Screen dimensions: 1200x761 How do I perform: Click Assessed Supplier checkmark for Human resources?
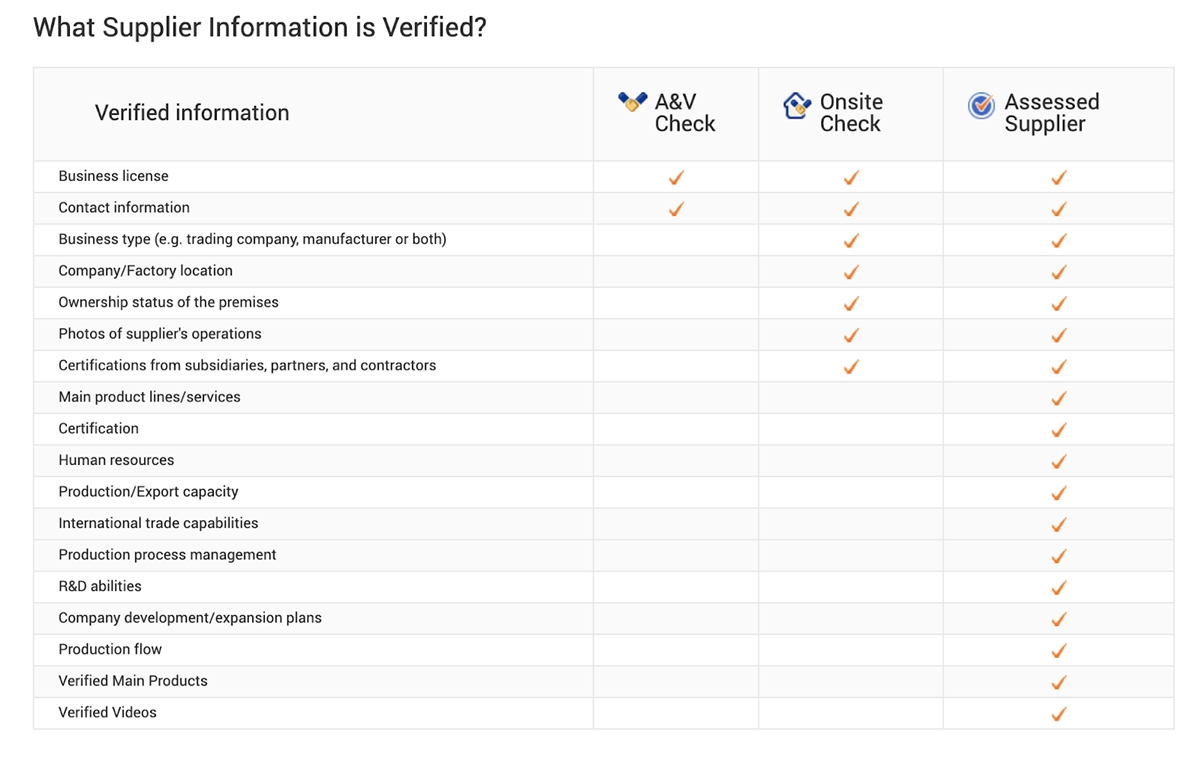1059,462
